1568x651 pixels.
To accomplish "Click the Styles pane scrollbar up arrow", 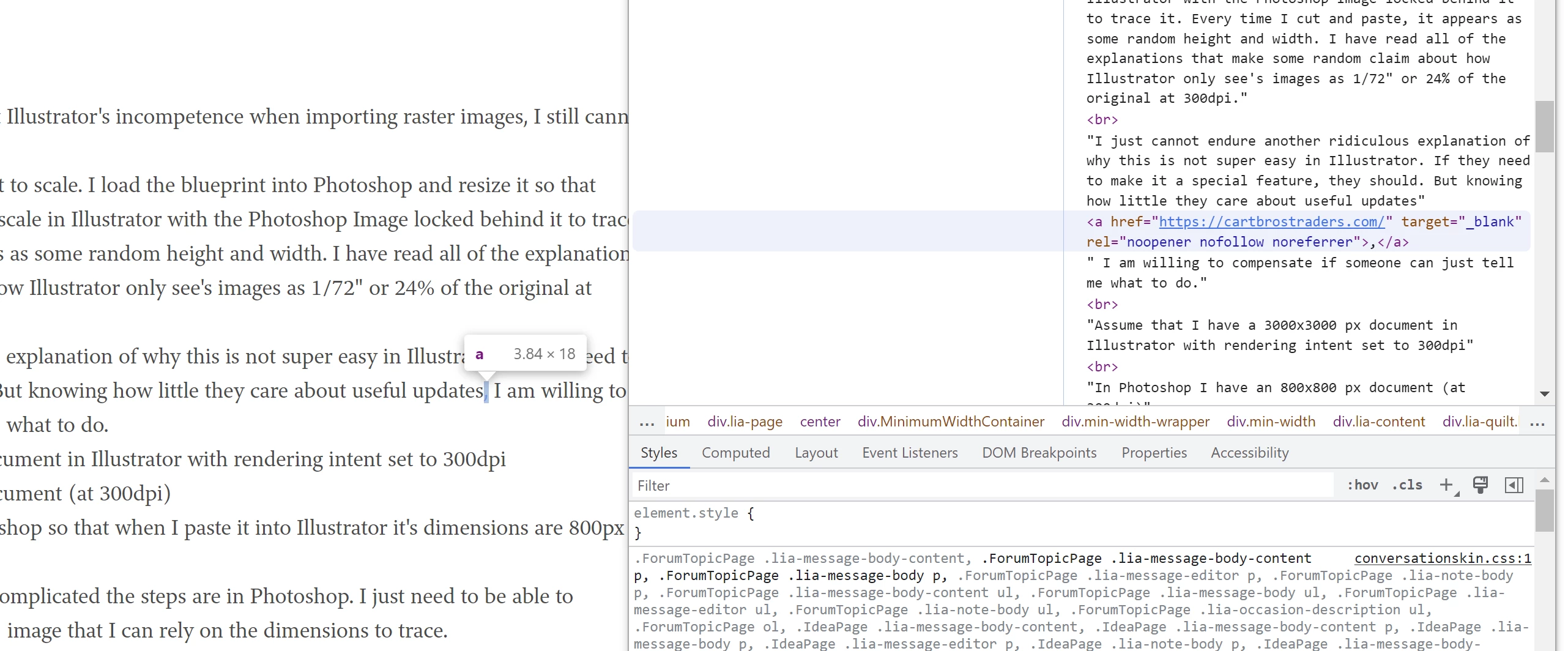I will 1545,480.
